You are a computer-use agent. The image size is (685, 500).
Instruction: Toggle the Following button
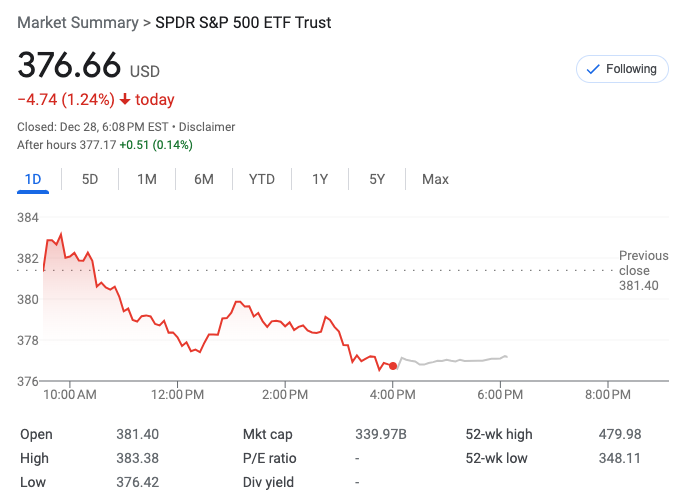(x=622, y=69)
